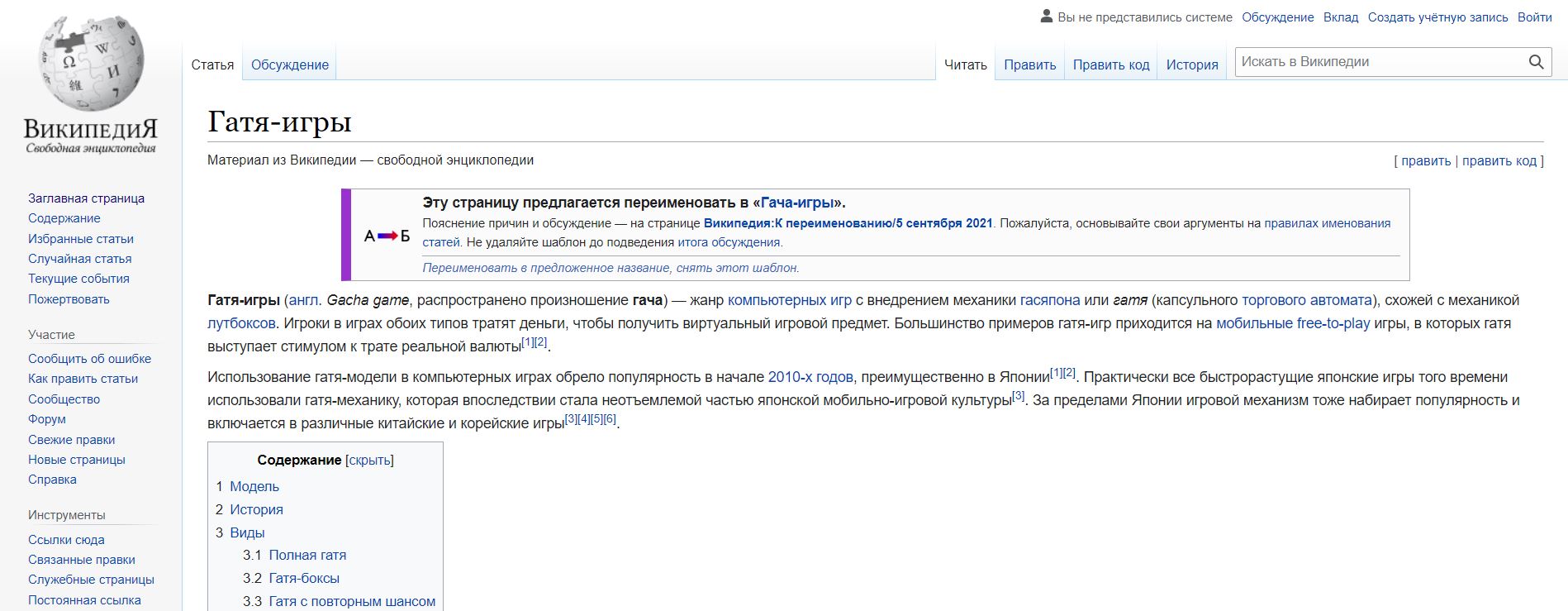Open the мобильные link in intro
Image resolution: width=1568 pixels, height=611 pixels.
click(1255, 323)
